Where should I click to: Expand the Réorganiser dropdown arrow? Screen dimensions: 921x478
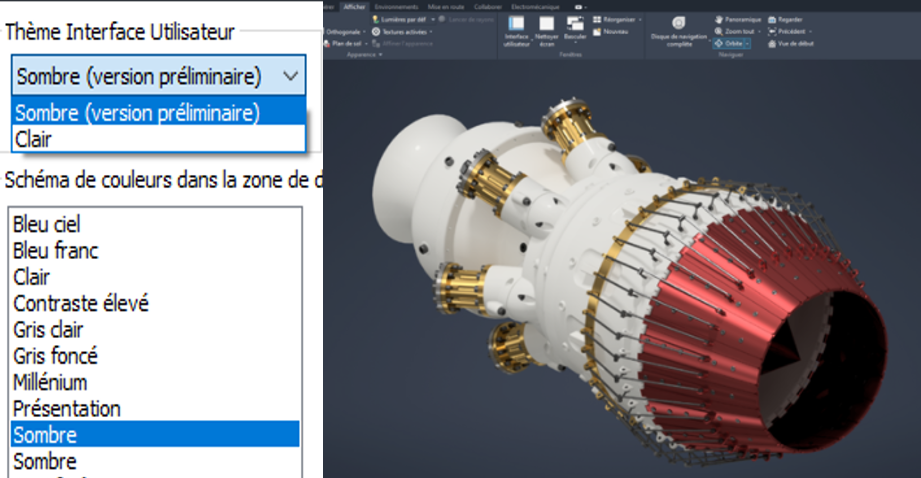(640, 19)
